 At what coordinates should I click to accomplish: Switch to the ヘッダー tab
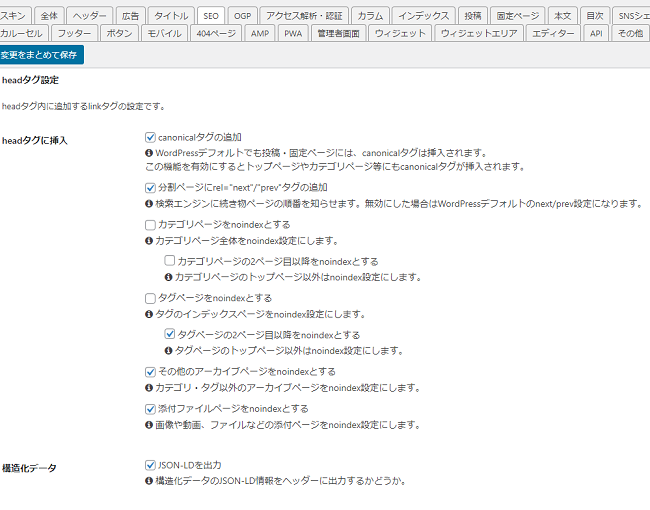coord(89,16)
